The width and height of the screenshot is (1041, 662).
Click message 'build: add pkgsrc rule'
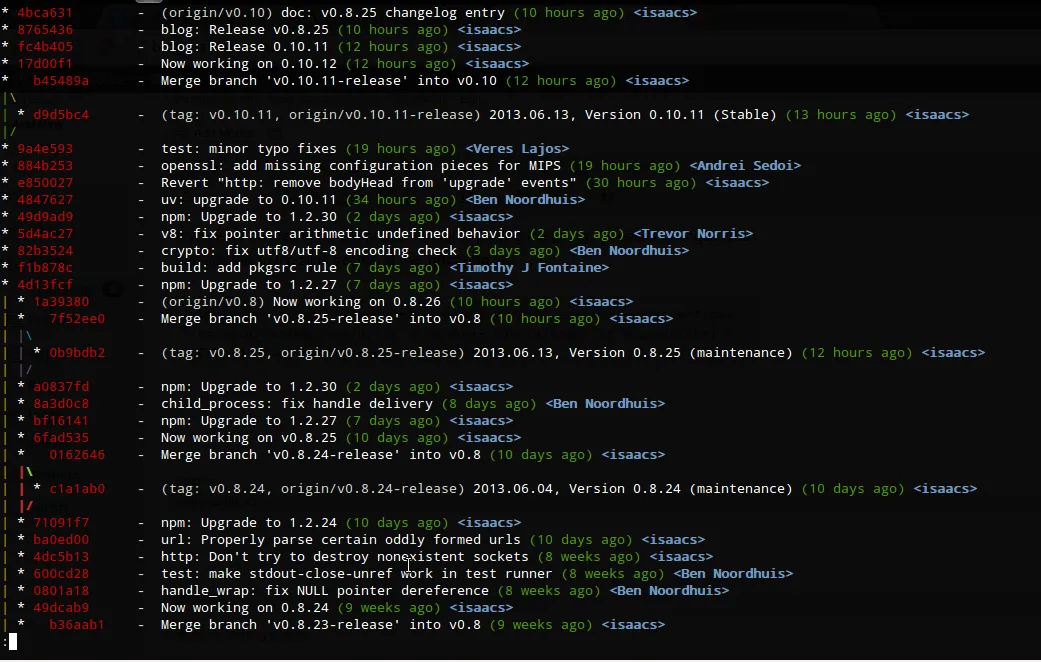[249, 268]
